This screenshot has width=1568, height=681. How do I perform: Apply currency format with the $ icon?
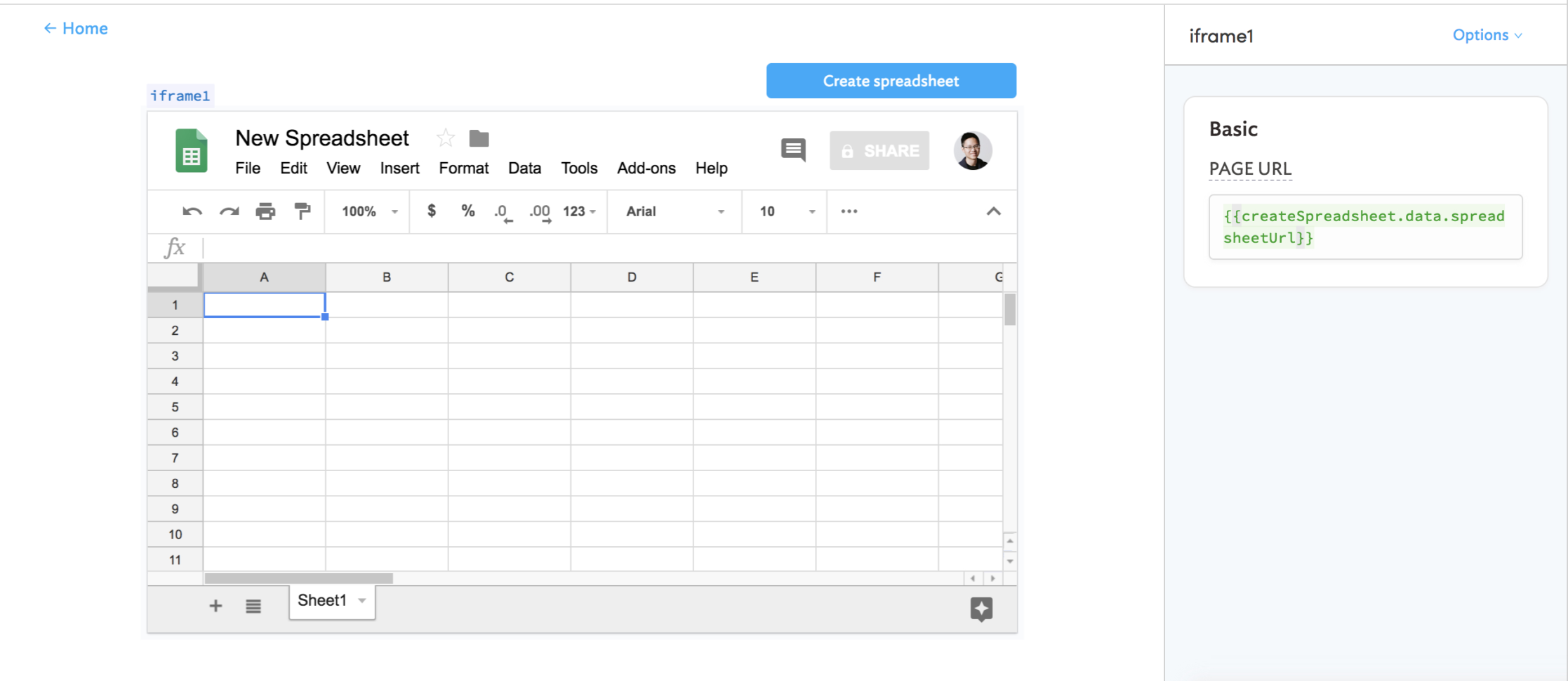432,211
